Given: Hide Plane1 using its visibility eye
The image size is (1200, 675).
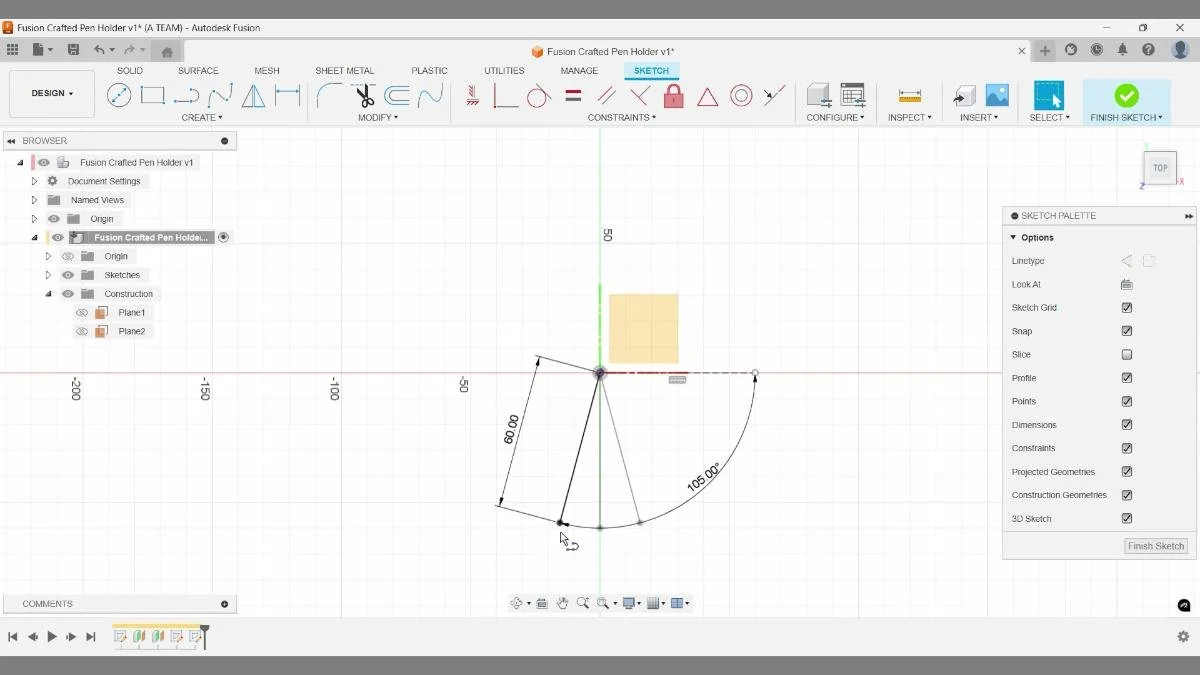Looking at the screenshot, I should point(82,312).
